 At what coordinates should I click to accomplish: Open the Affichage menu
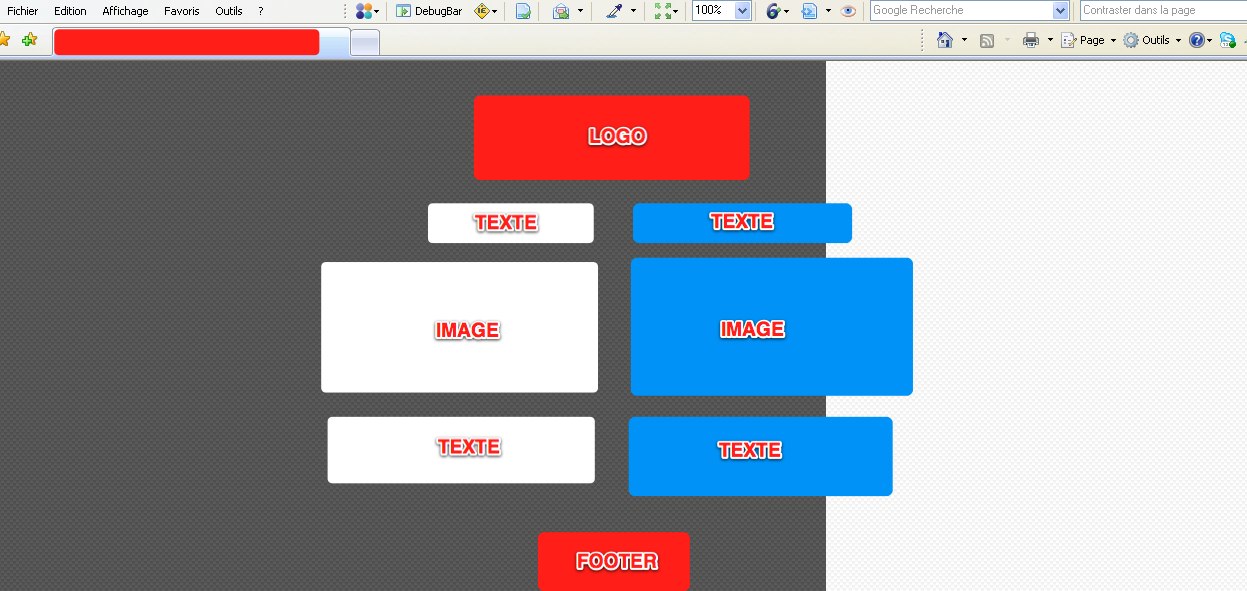[x=125, y=11]
